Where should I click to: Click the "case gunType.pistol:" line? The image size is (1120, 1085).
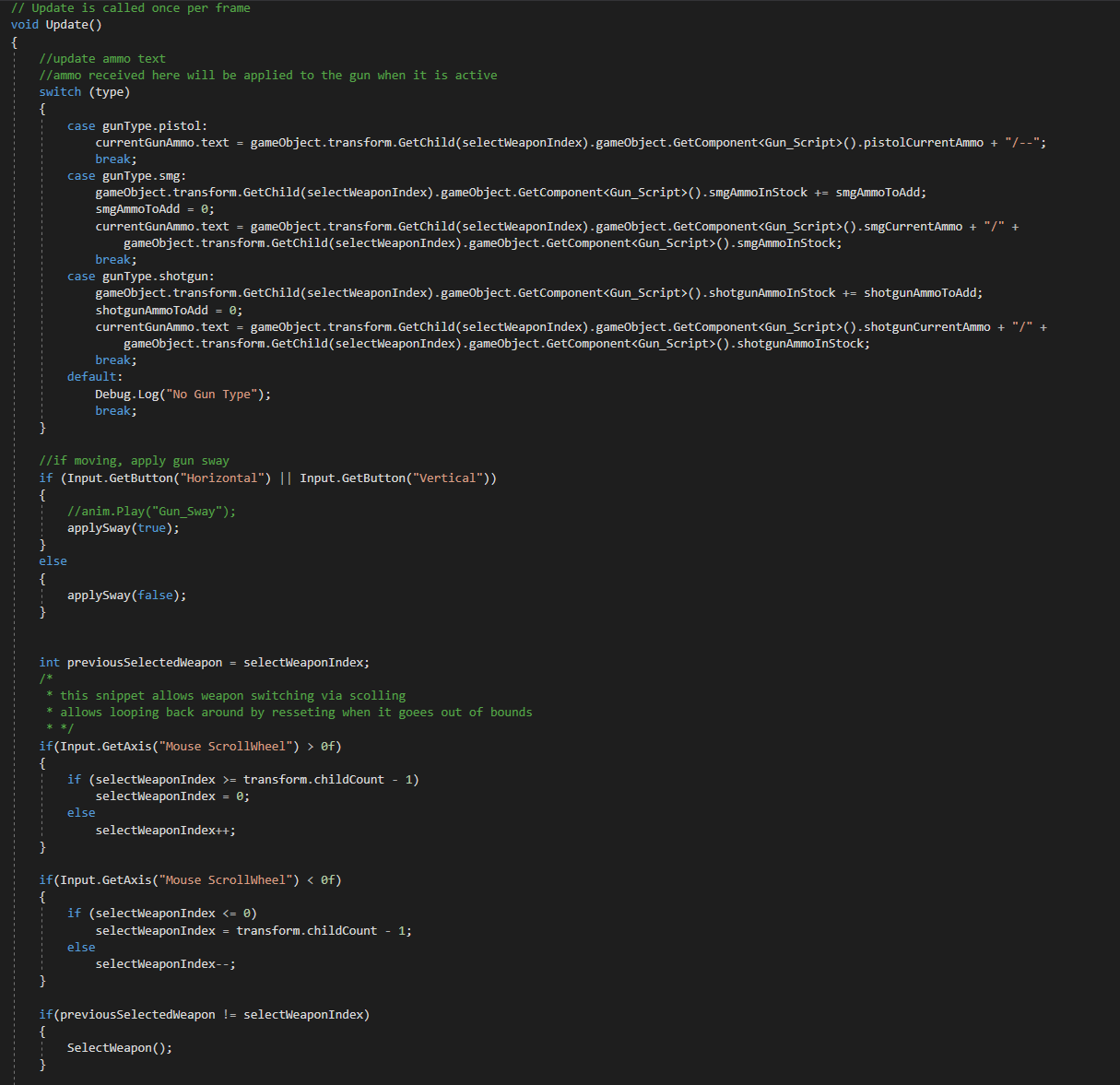(x=136, y=125)
